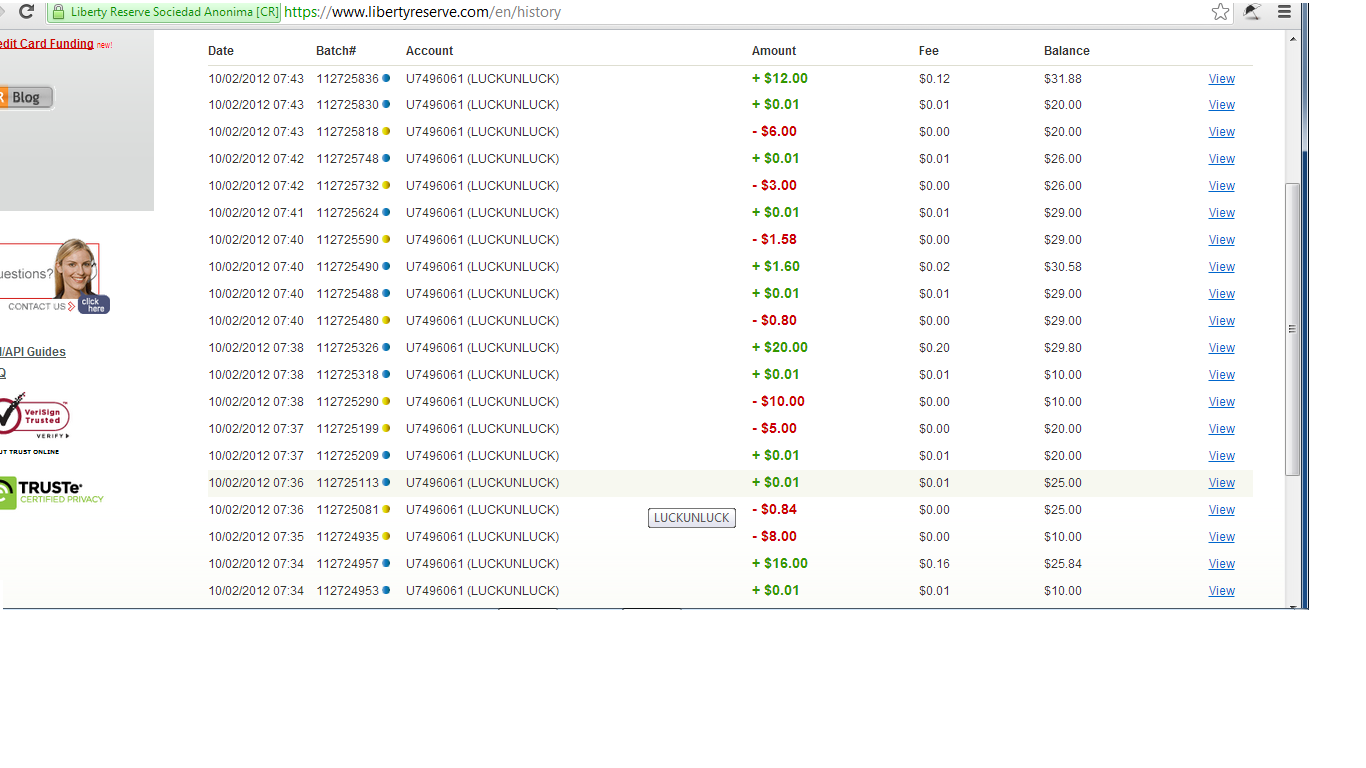View details of the +$20.00 transaction

(1221, 348)
